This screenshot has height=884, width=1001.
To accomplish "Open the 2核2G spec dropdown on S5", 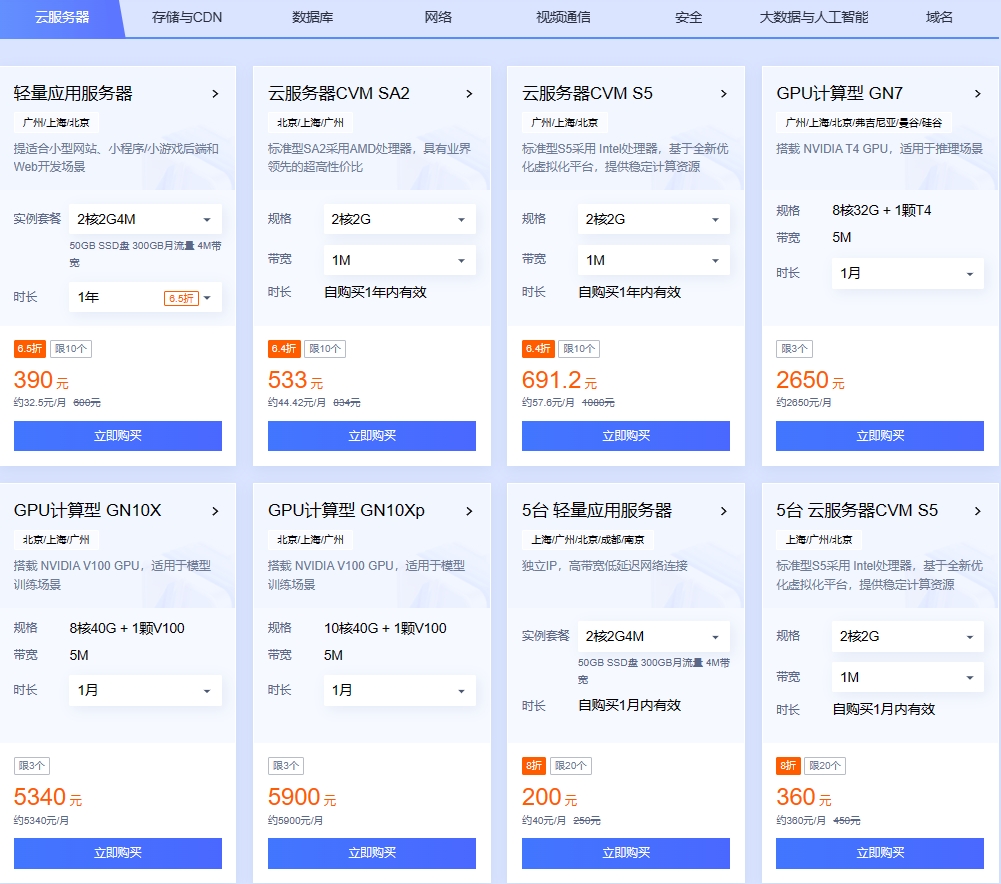I will (653, 218).
